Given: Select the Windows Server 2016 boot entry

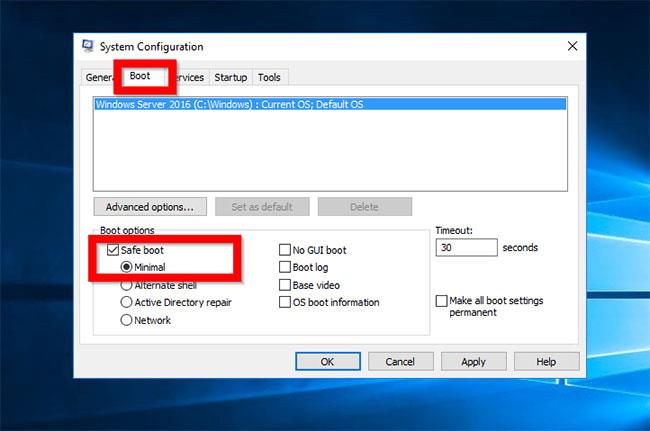Looking at the screenshot, I should (x=330, y=104).
